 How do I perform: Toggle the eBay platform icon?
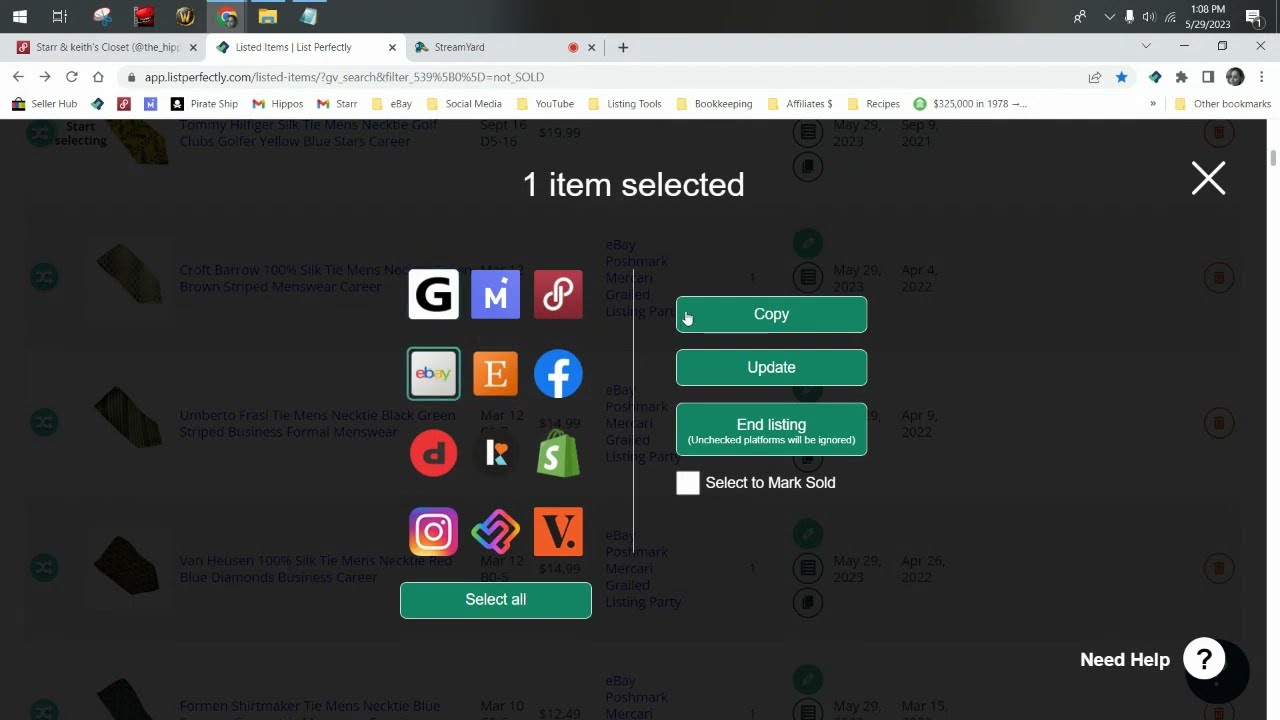pos(433,373)
